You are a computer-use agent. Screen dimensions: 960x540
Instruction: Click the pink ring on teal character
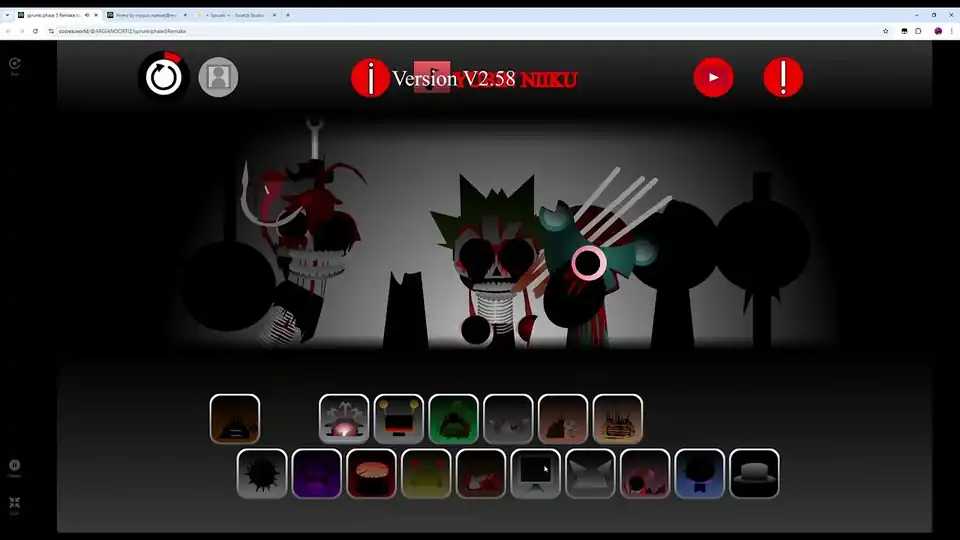[589, 263]
